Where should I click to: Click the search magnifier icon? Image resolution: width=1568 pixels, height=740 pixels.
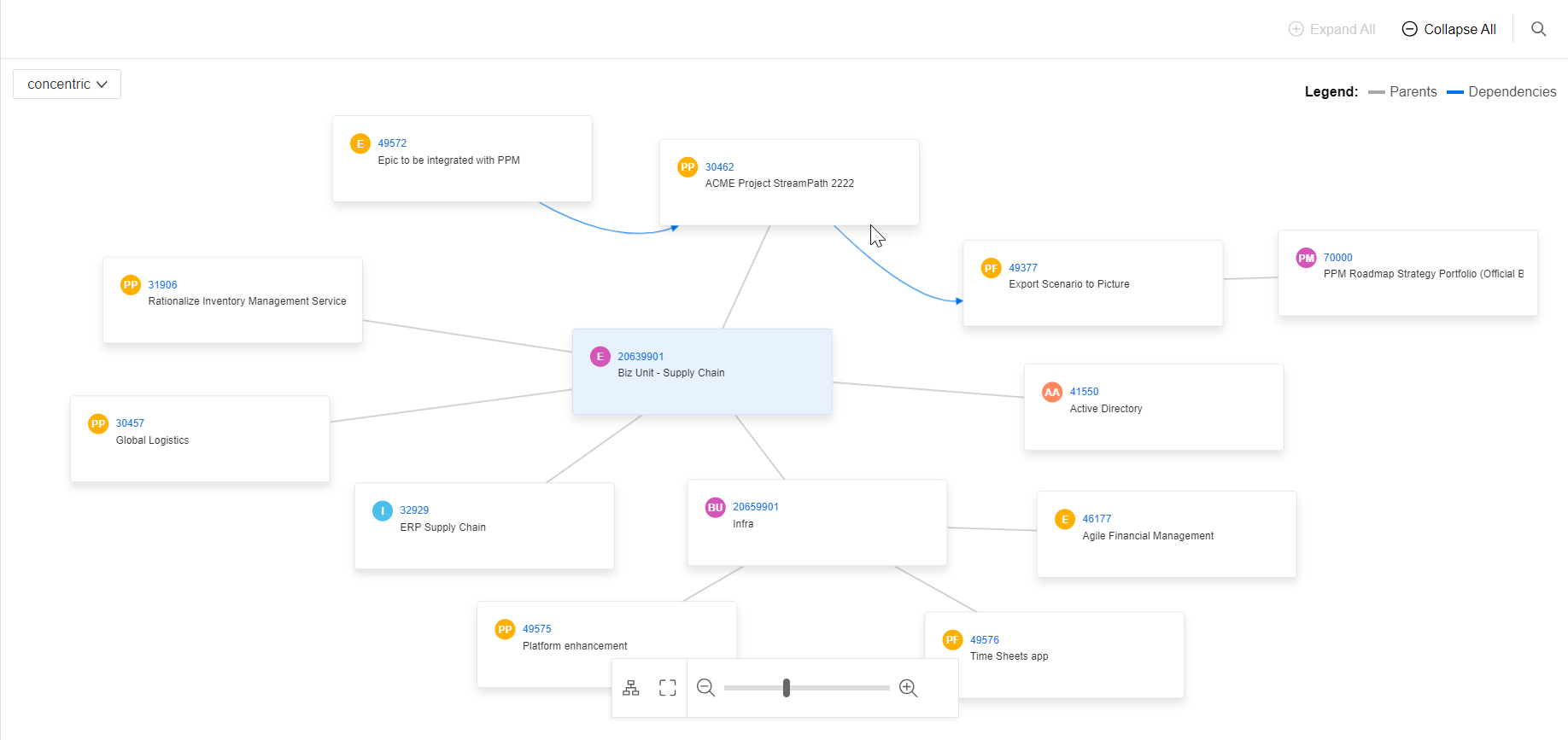[x=1538, y=29]
